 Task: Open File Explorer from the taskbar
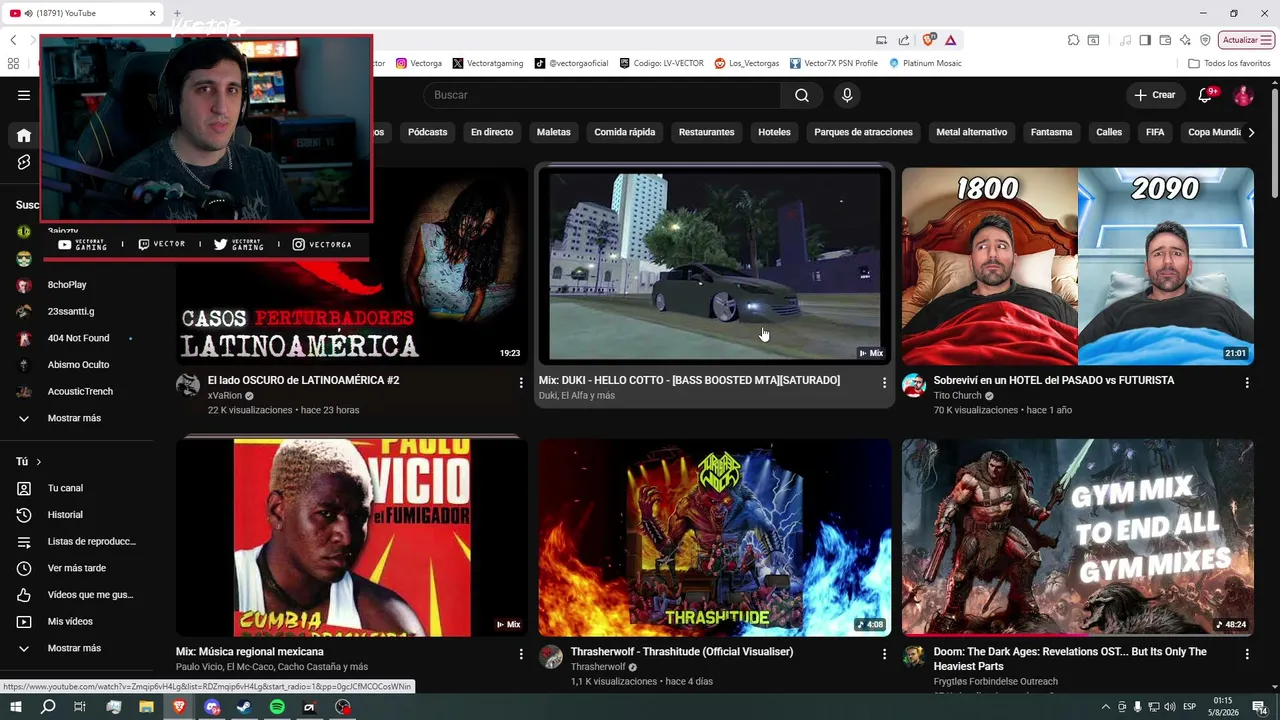coord(146,707)
